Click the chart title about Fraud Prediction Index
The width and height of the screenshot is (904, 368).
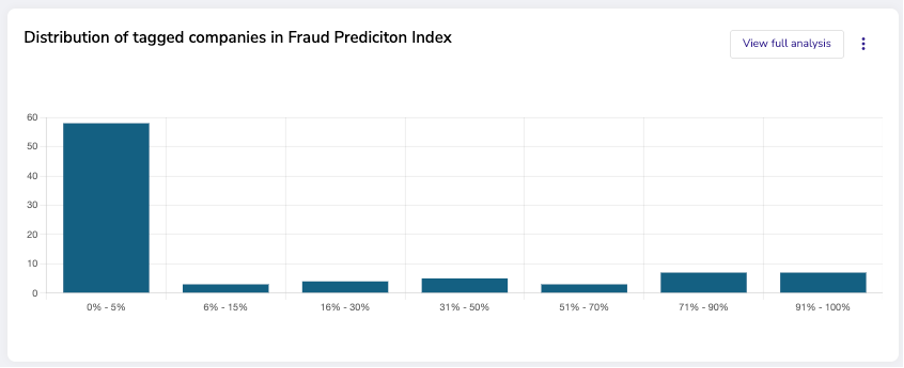[x=238, y=38]
